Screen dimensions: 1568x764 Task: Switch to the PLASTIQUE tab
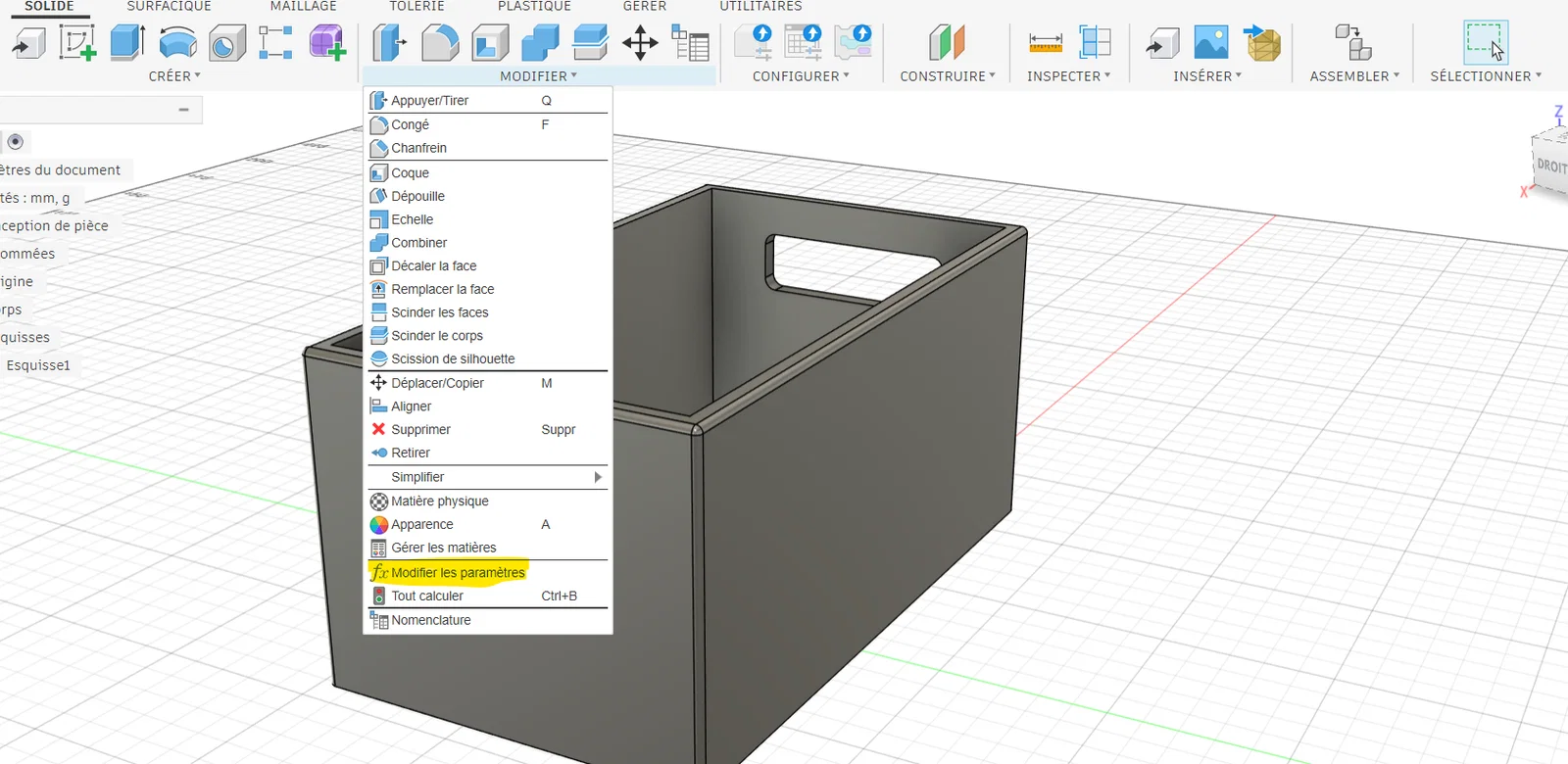coord(534,6)
